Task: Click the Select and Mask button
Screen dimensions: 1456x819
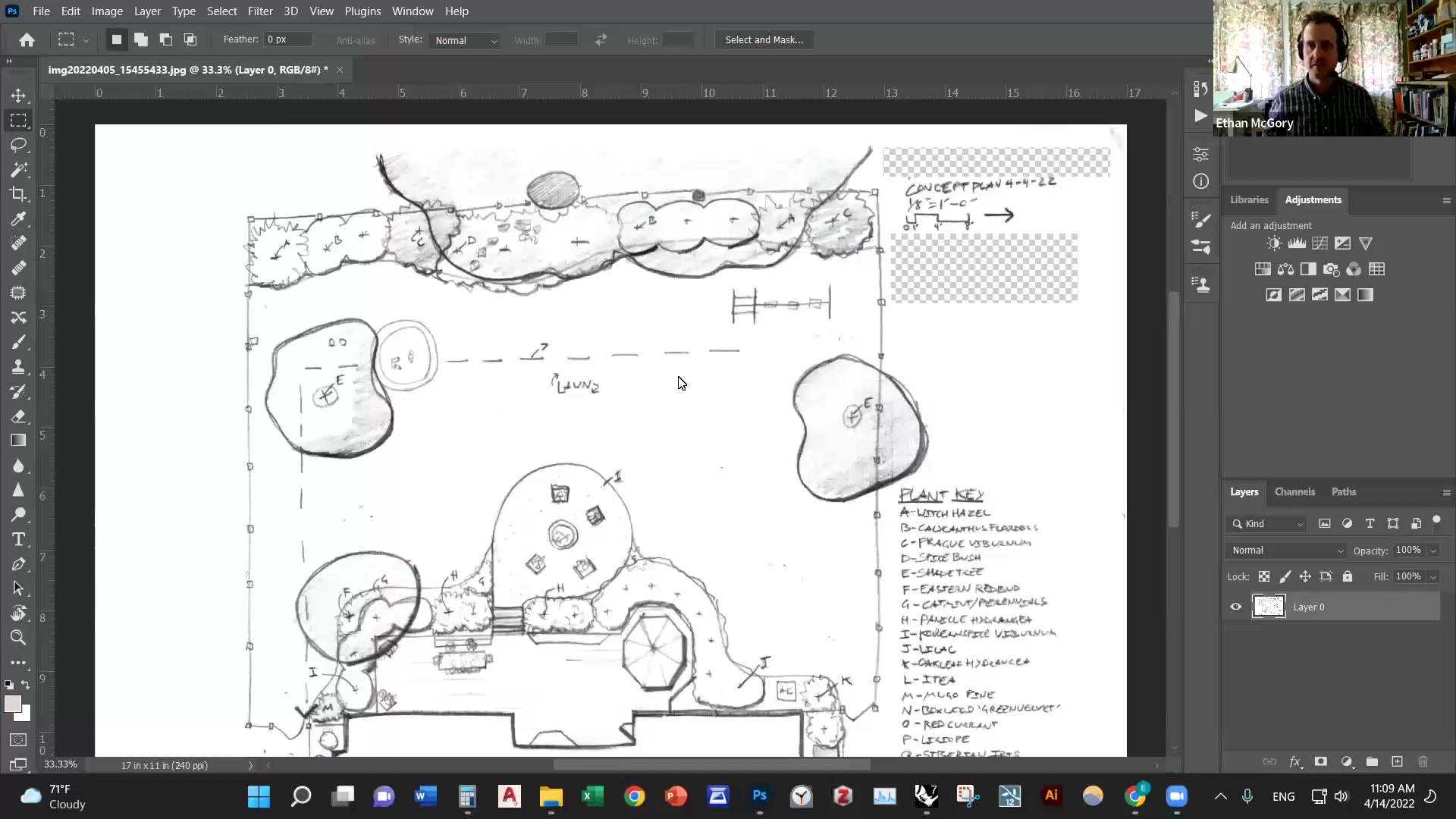Action: coord(764,39)
